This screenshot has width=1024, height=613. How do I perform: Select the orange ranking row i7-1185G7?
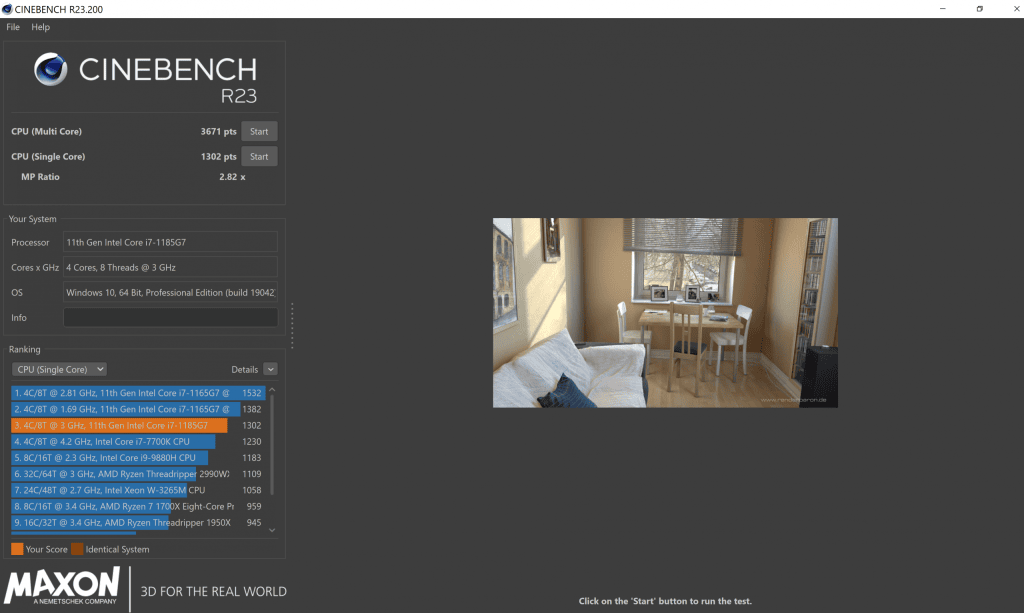pyautogui.click(x=138, y=425)
